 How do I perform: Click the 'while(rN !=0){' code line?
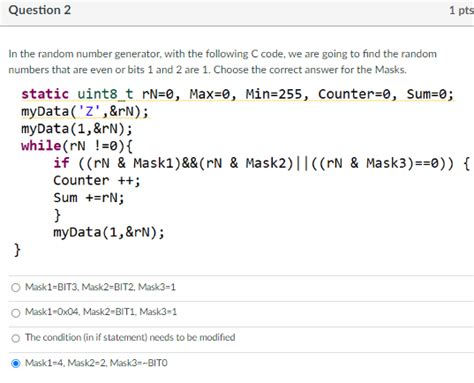77,146
